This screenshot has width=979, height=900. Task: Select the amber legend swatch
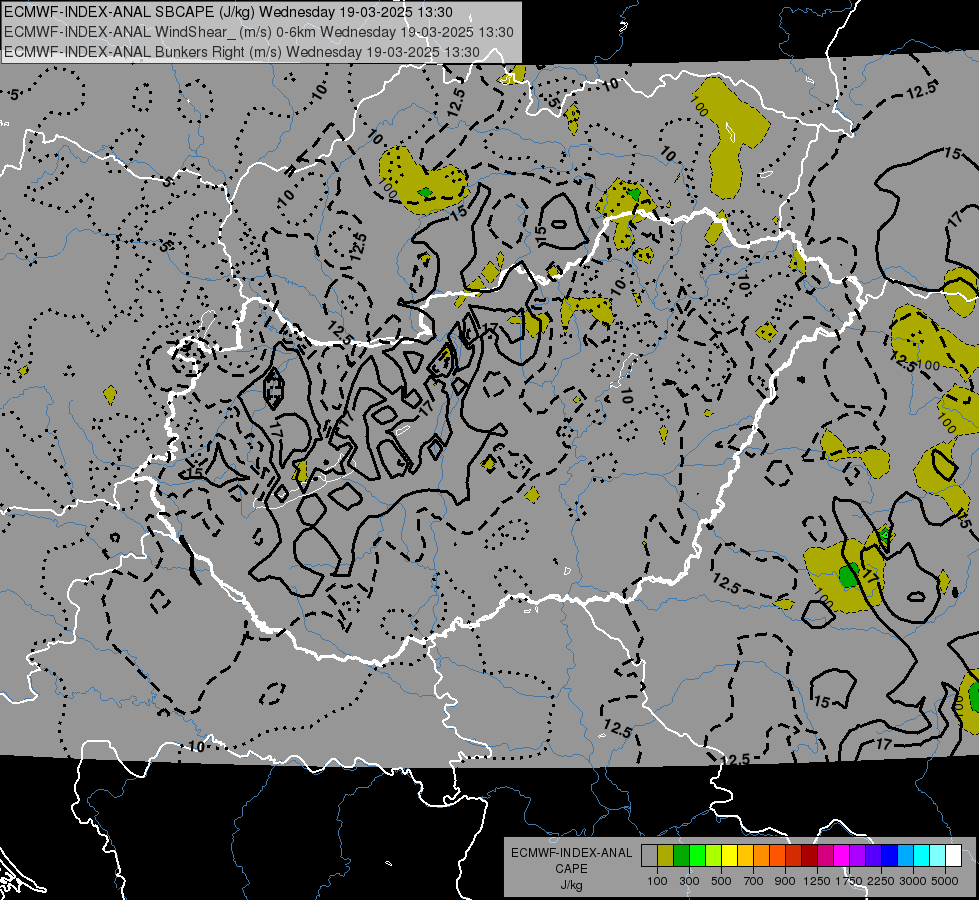745,855
